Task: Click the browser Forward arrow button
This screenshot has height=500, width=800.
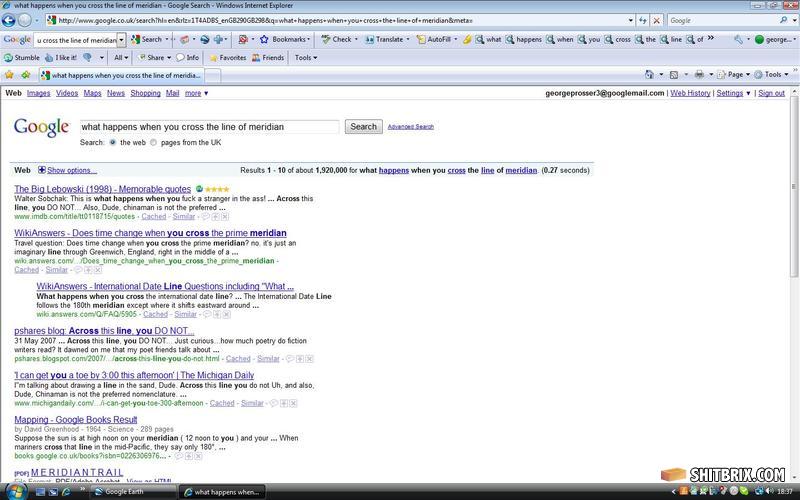Action: tap(24, 20)
